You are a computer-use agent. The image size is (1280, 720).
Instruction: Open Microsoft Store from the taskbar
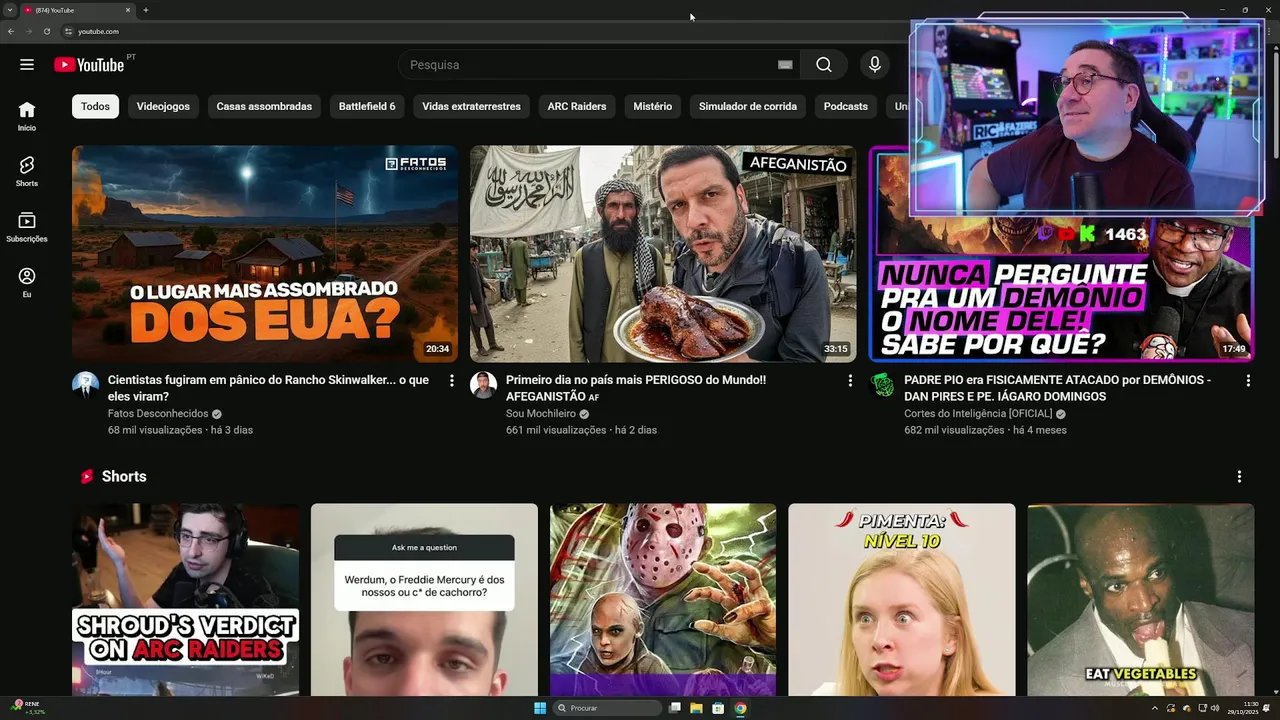pos(718,708)
